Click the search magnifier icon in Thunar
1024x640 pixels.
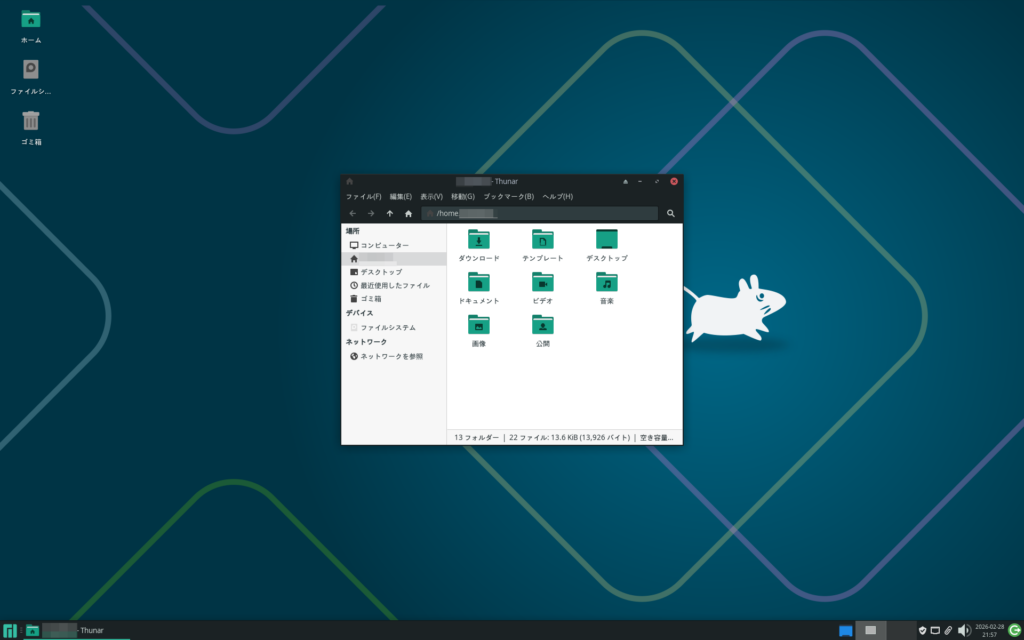(671, 213)
